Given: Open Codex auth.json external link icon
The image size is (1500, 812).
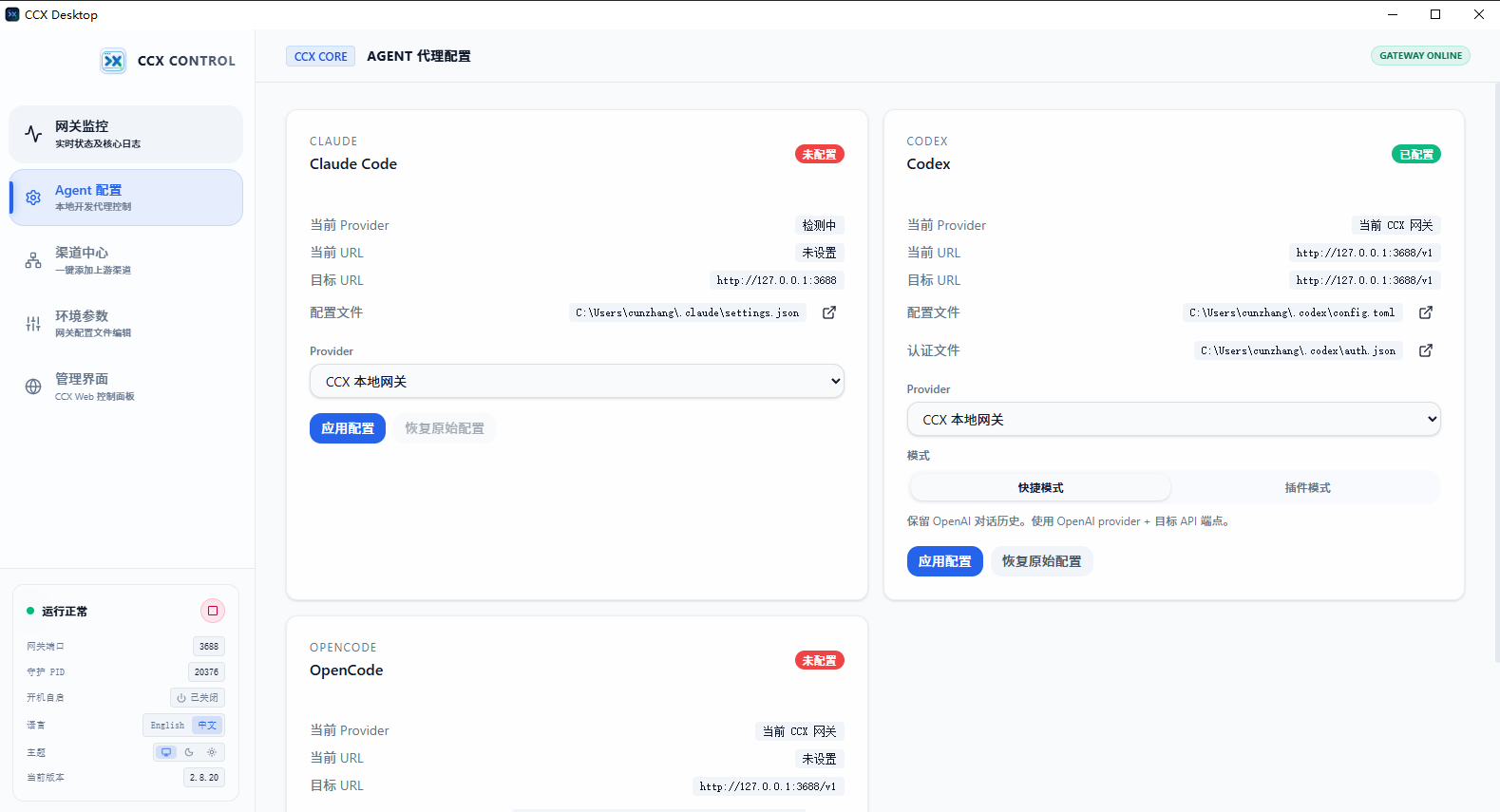Looking at the screenshot, I should [x=1426, y=350].
